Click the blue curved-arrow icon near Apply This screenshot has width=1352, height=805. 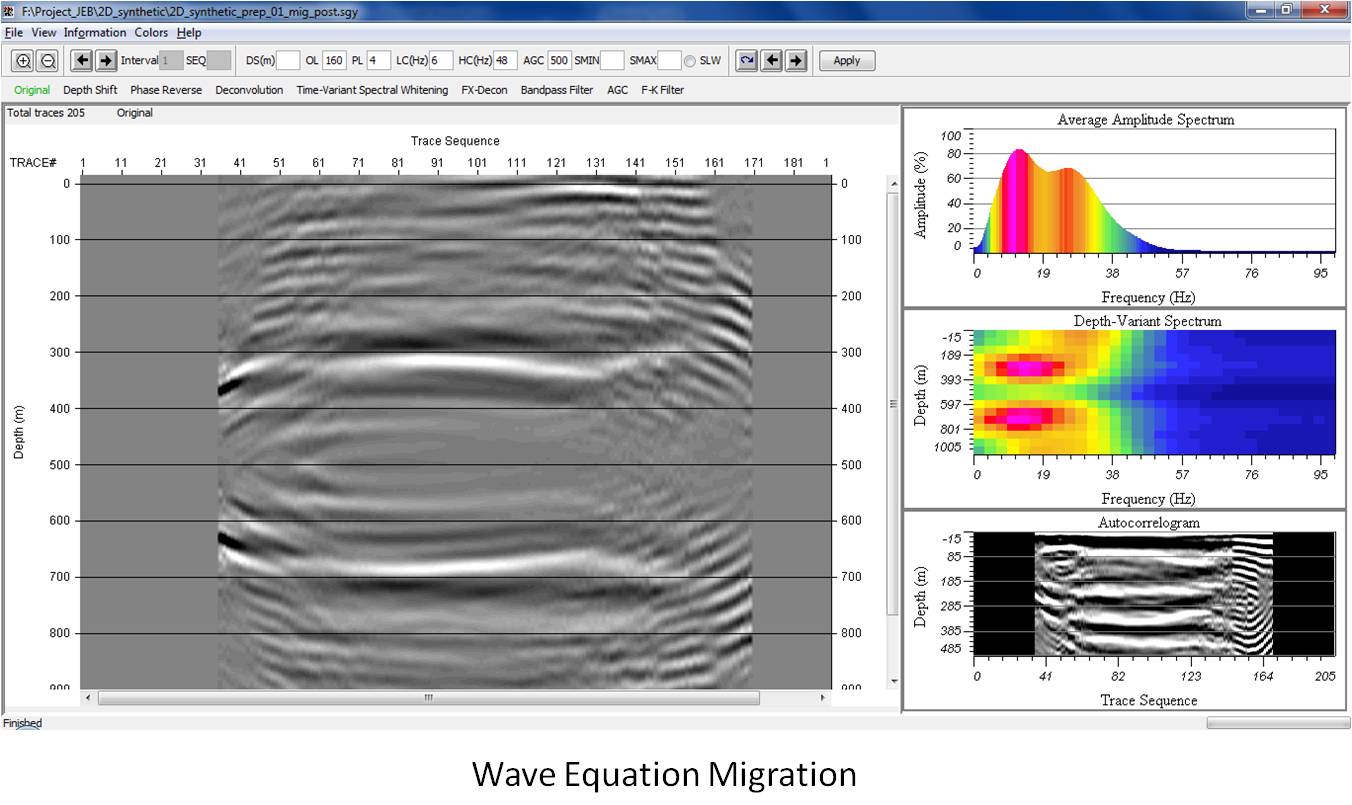(x=746, y=61)
